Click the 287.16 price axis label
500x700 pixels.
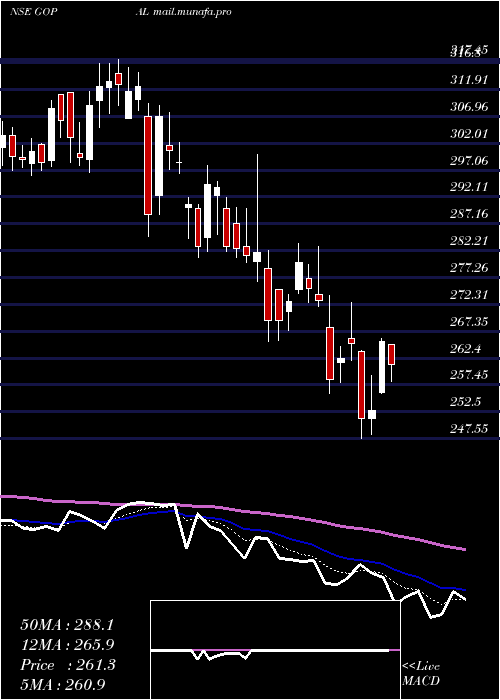tap(469, 214)
